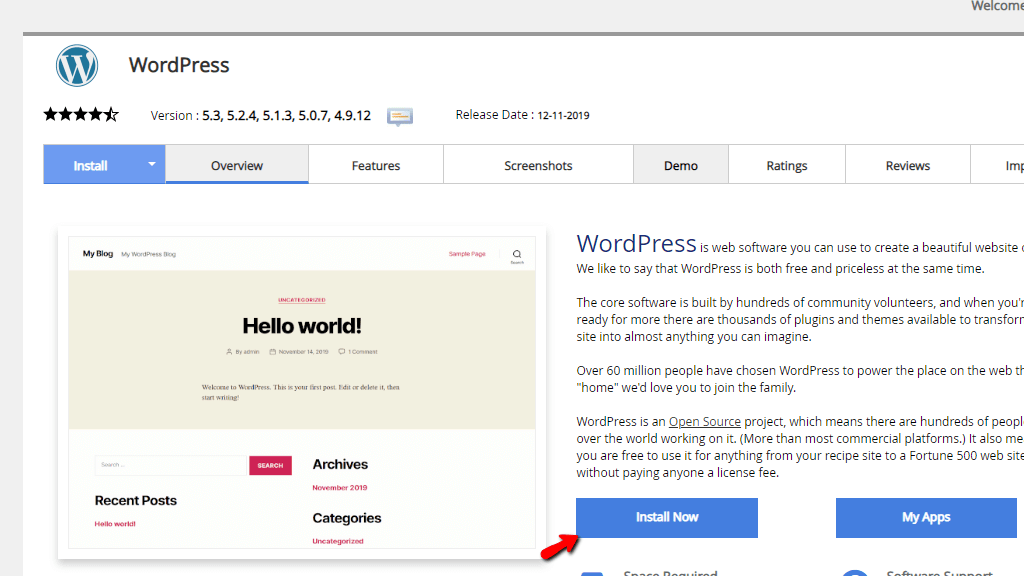Open the Reviews tab
The height and width of the screenshot is (576, 1024).
coord(908,165)
